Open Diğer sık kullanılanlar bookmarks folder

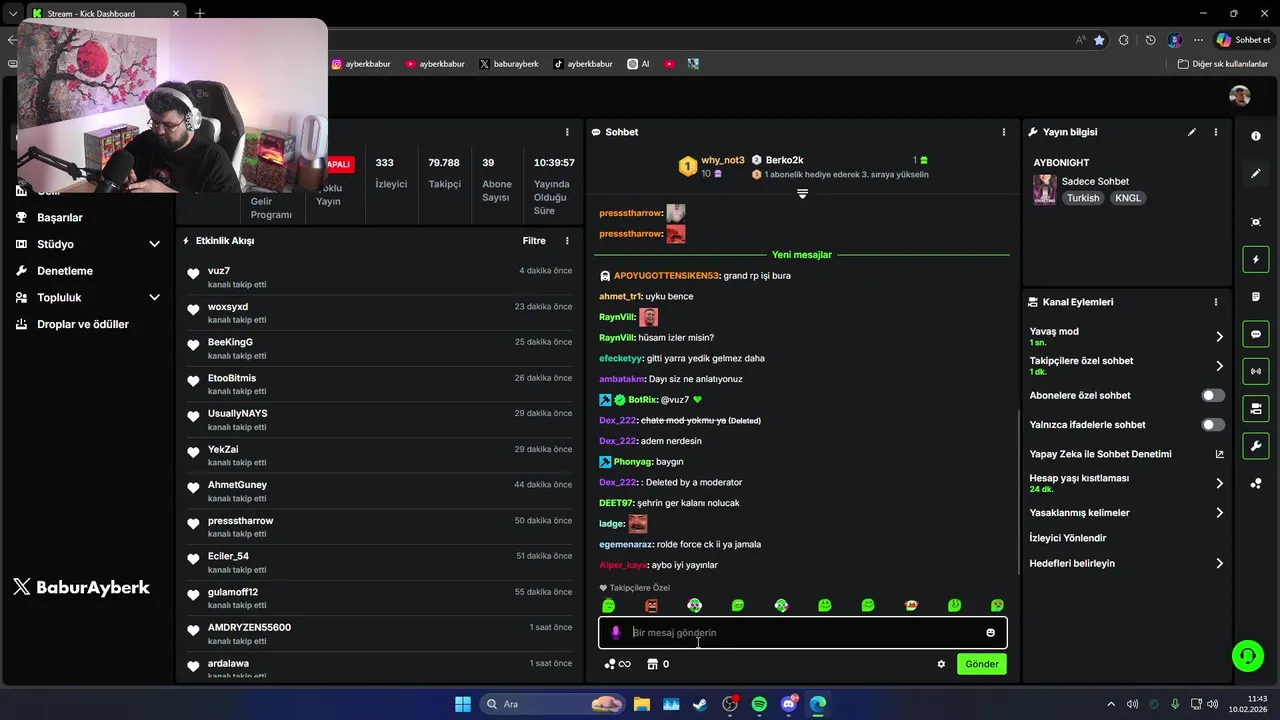(x=1222, y=64)
